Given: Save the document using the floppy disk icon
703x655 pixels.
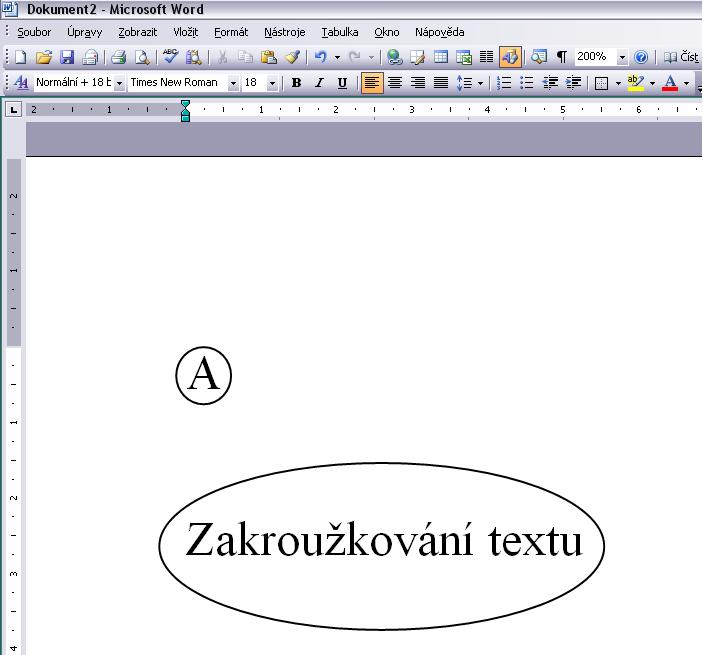Looking at the screenshot, I should tap(67, 58).
